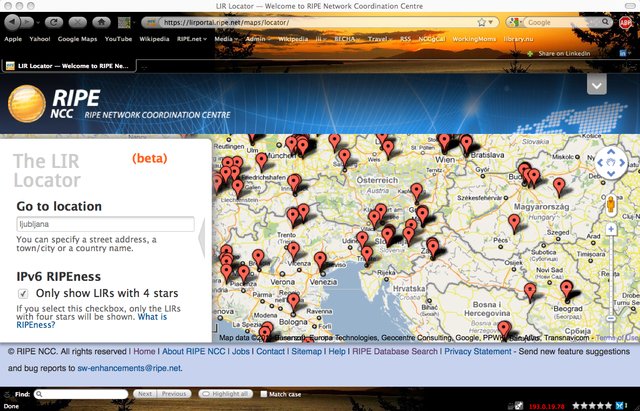This screenshot has height=411, width=640.
Task: Toggle Only show LIRs with 4 stars
Action: 23,293
